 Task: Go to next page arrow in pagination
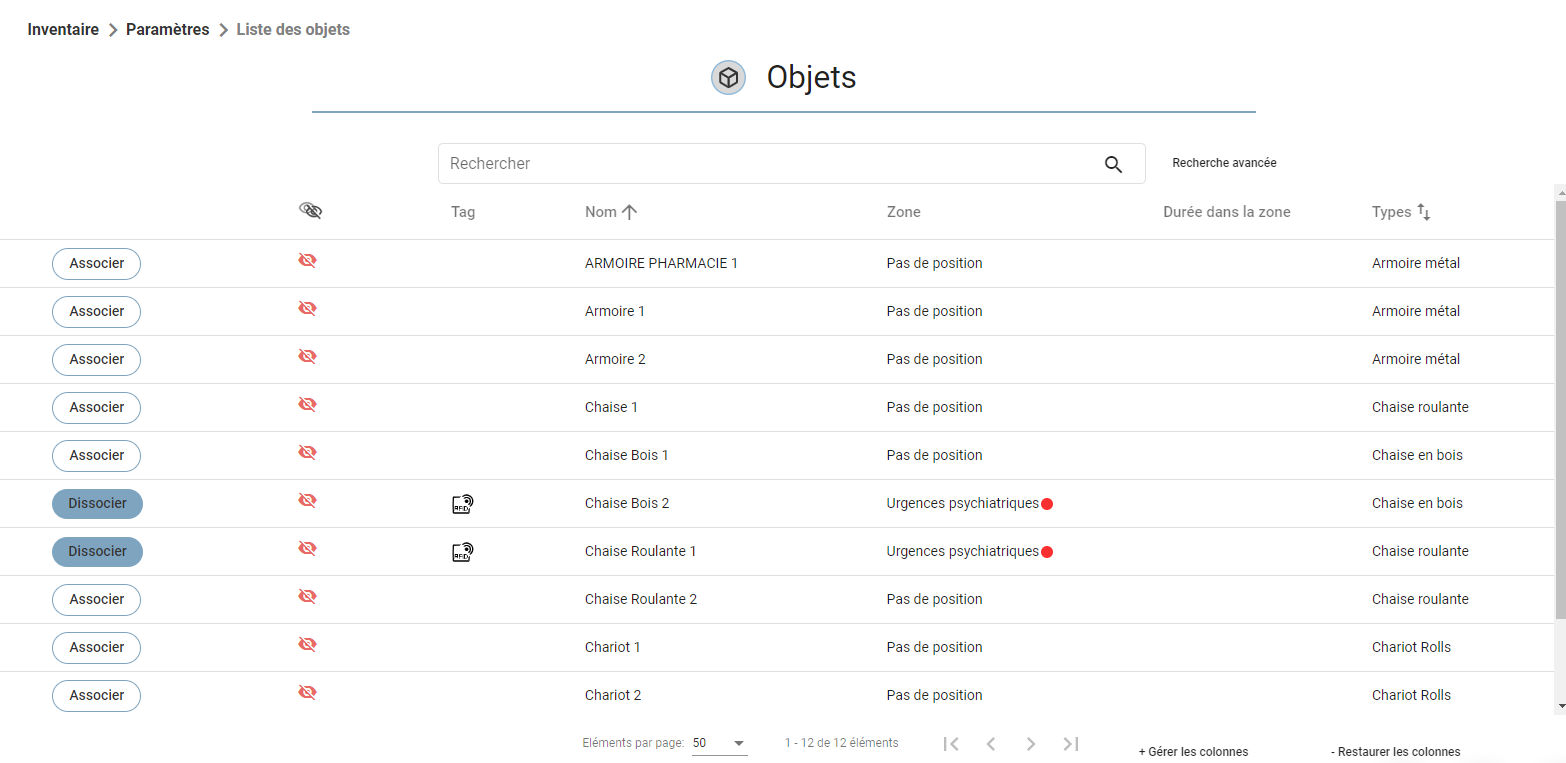[1031, 743]
